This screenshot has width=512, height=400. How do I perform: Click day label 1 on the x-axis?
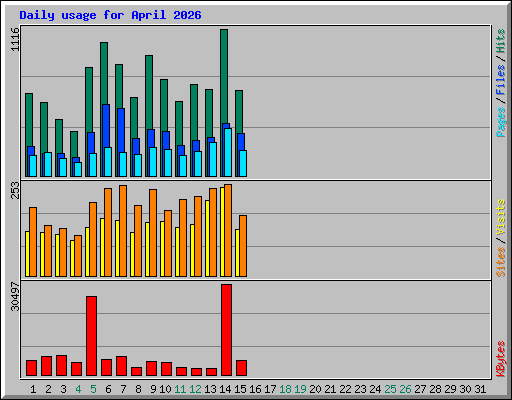tap(33, 389)
